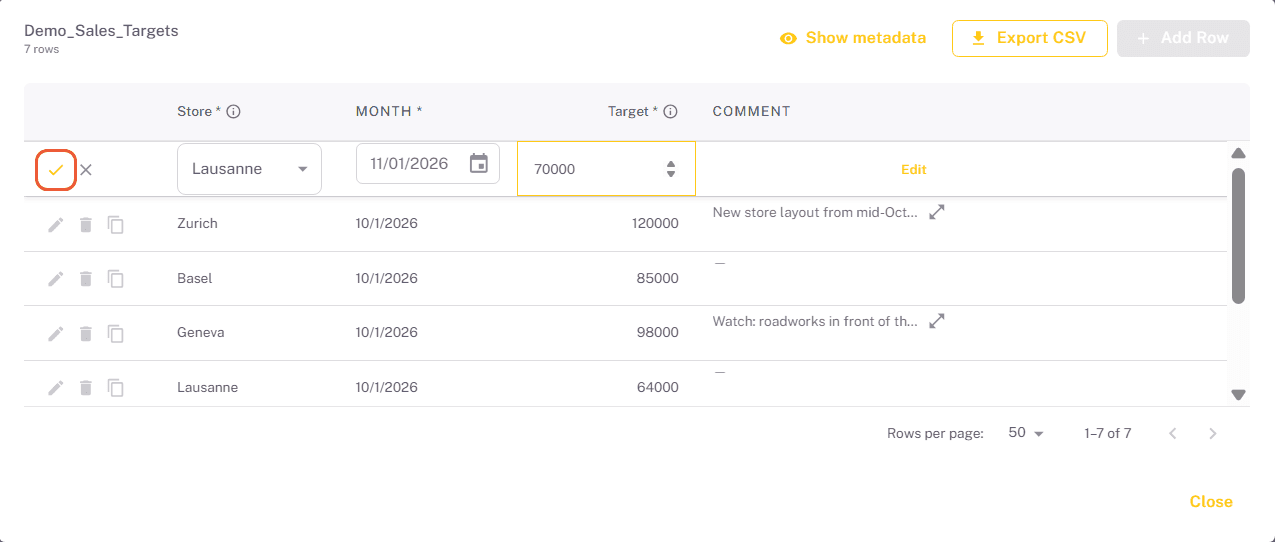The height and width of the screenshot is (542, 1275).
Task: Go to the previous page of rows
Action: coord(1173,434)
